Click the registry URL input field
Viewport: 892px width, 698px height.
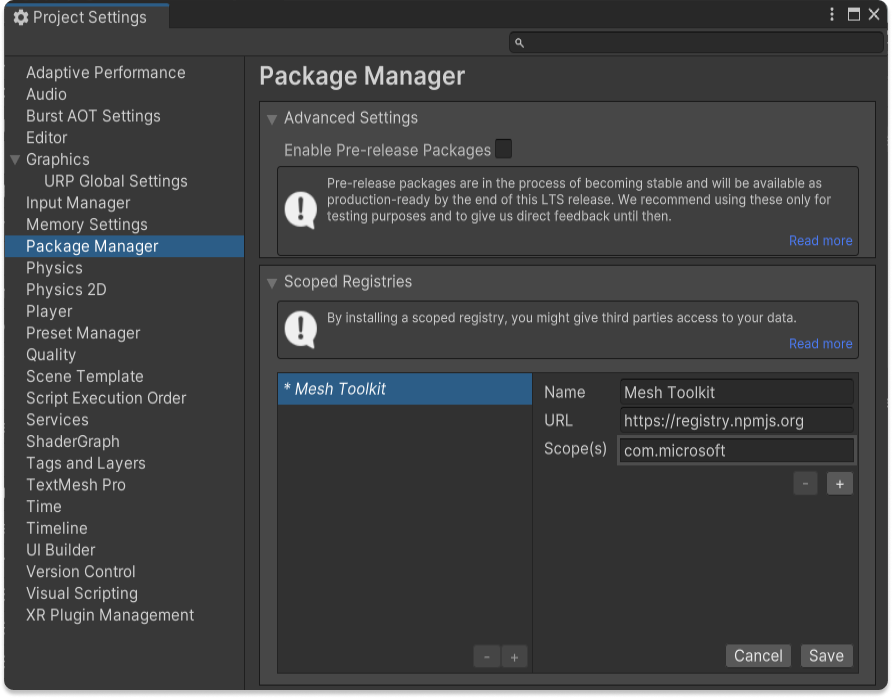point(736,421)
